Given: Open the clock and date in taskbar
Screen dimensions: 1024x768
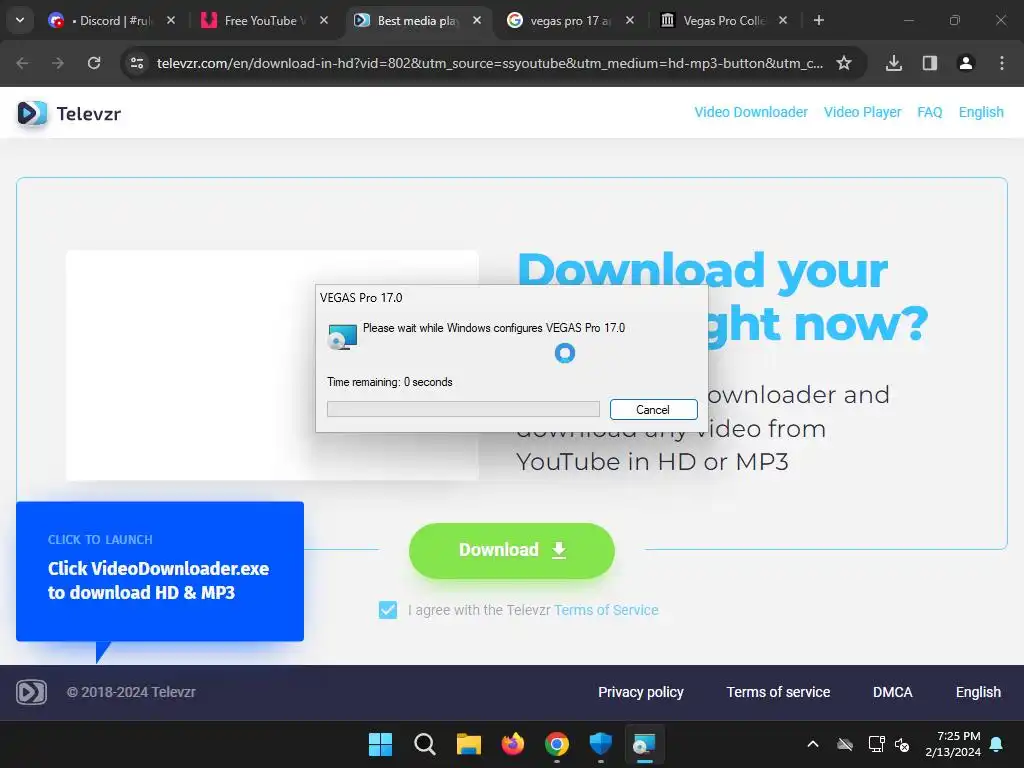Looking at the screenshot, I should (x=953, y=744).
